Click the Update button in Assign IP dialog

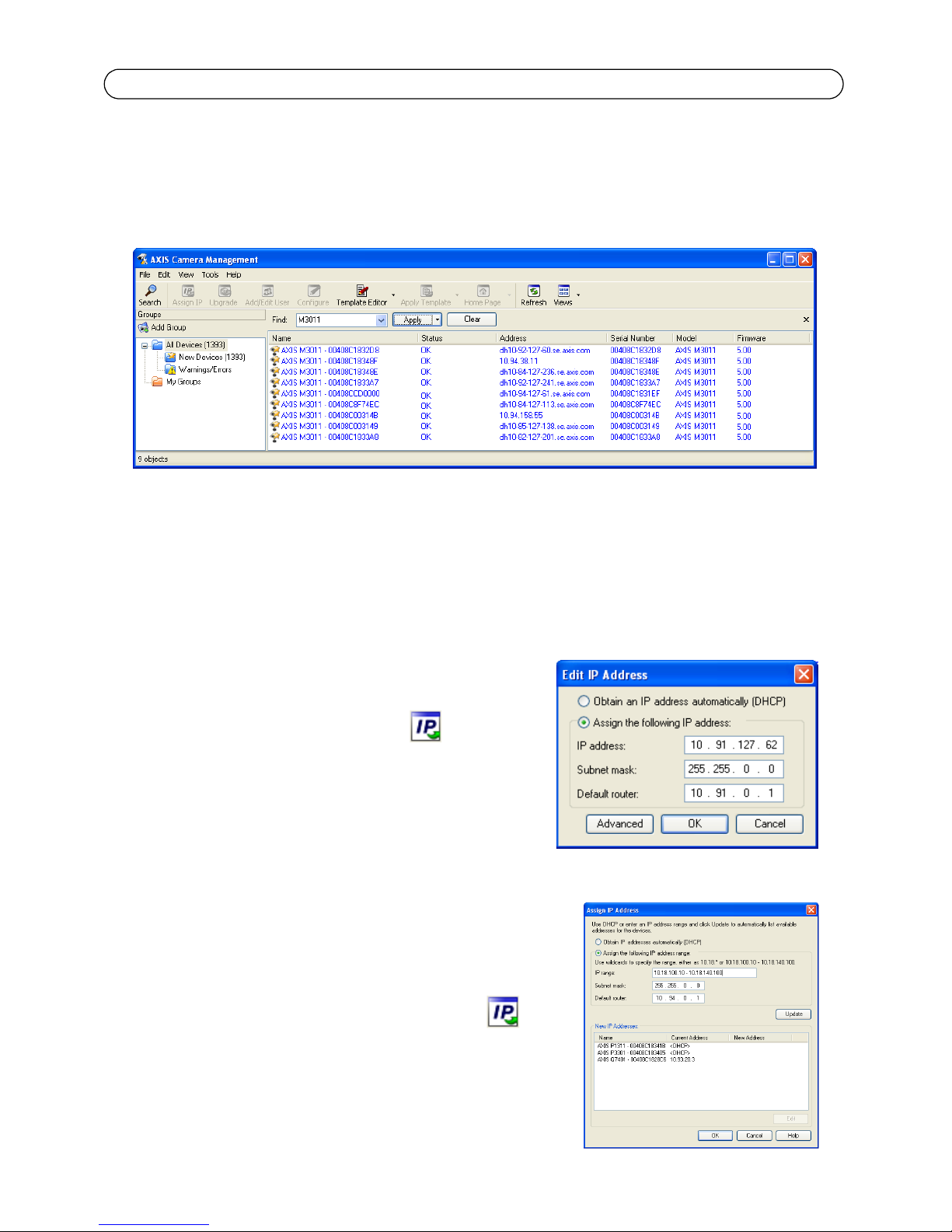tap(793, 1014)
